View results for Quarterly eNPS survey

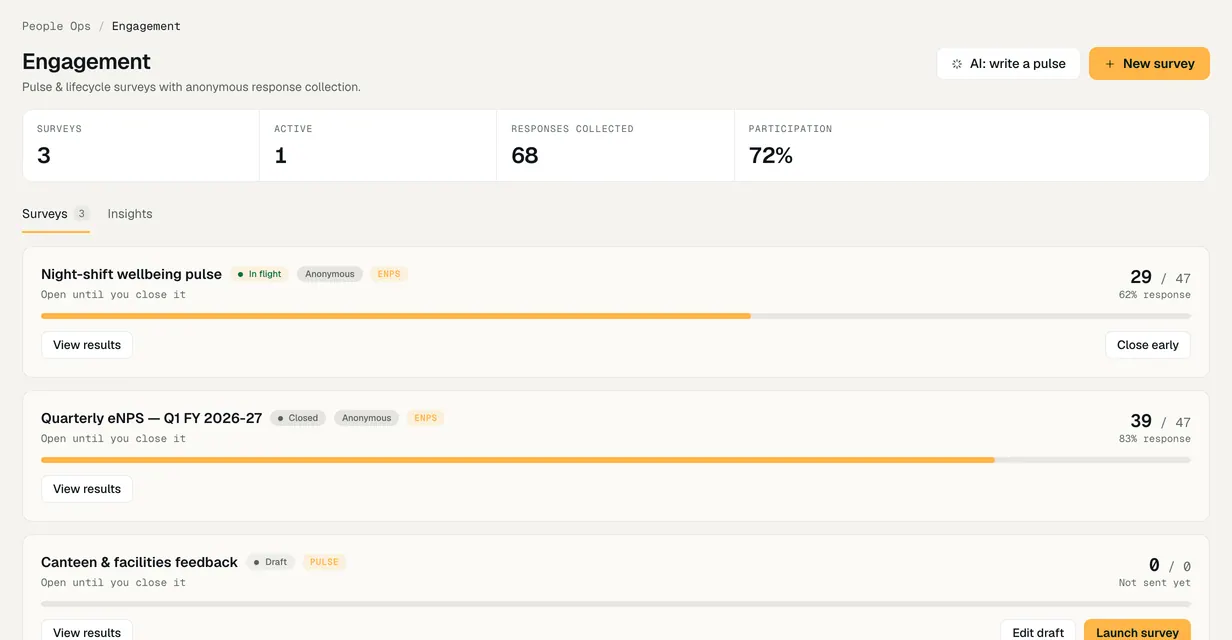87,489
